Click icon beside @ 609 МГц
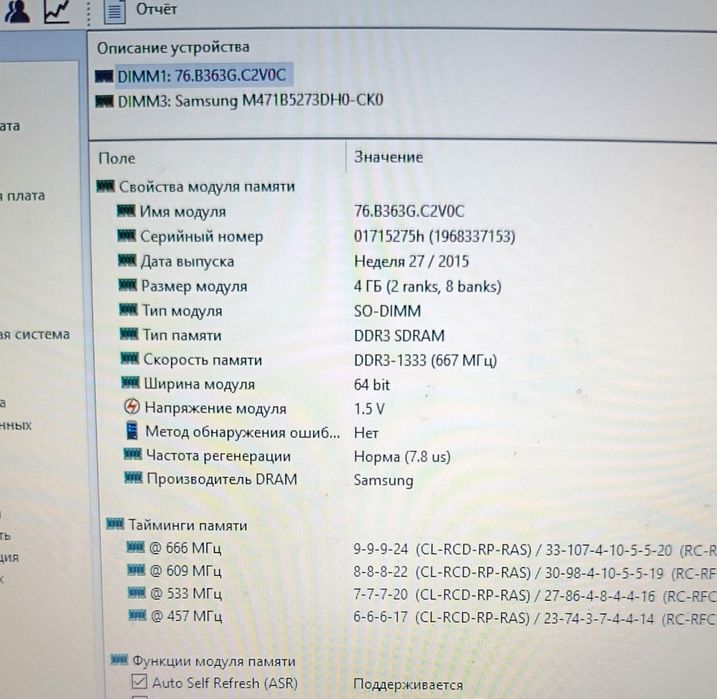The width and height of the screenshot is (717, 699). [x=136, y=570]
